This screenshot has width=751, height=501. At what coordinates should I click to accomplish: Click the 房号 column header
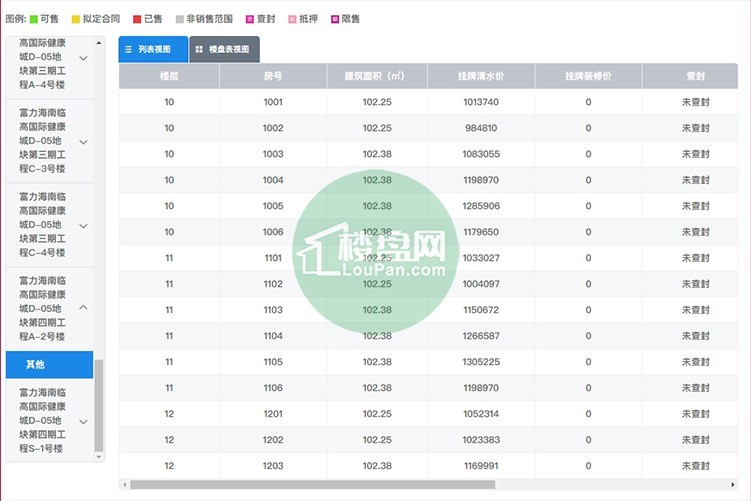[x=273, y=76]
